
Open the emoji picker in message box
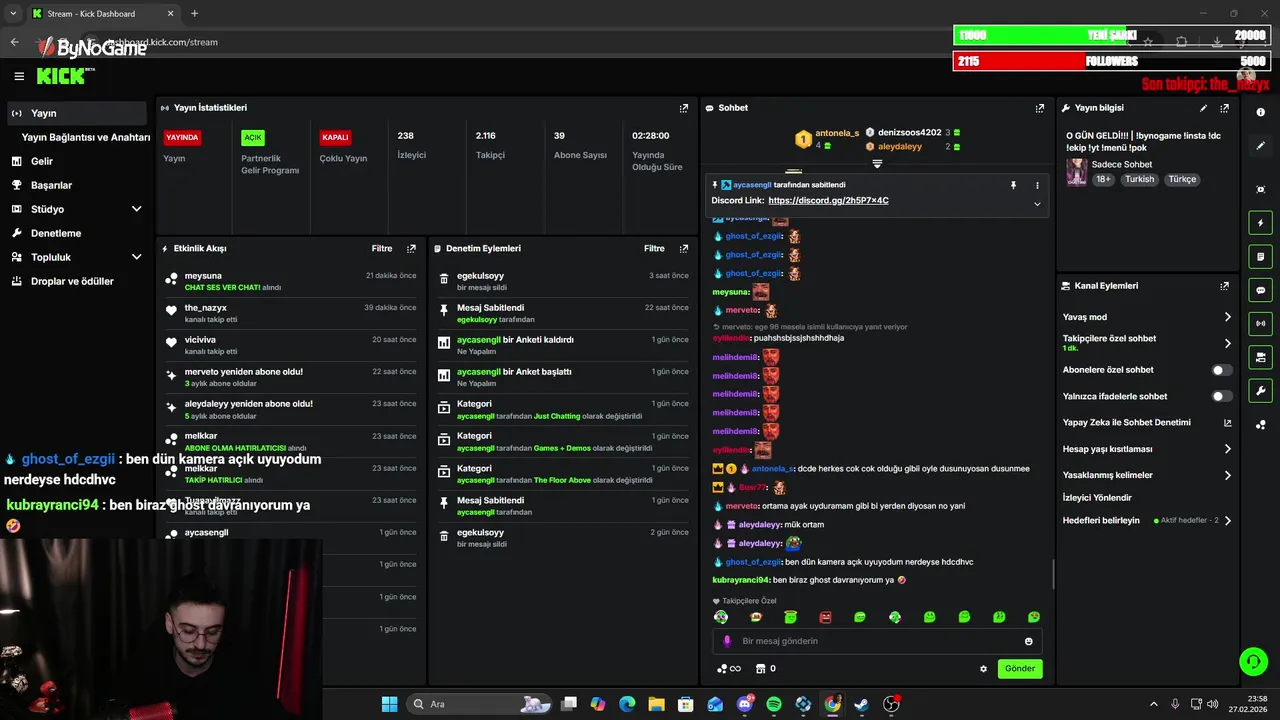pyautogui.click(x=1028, y=641)
